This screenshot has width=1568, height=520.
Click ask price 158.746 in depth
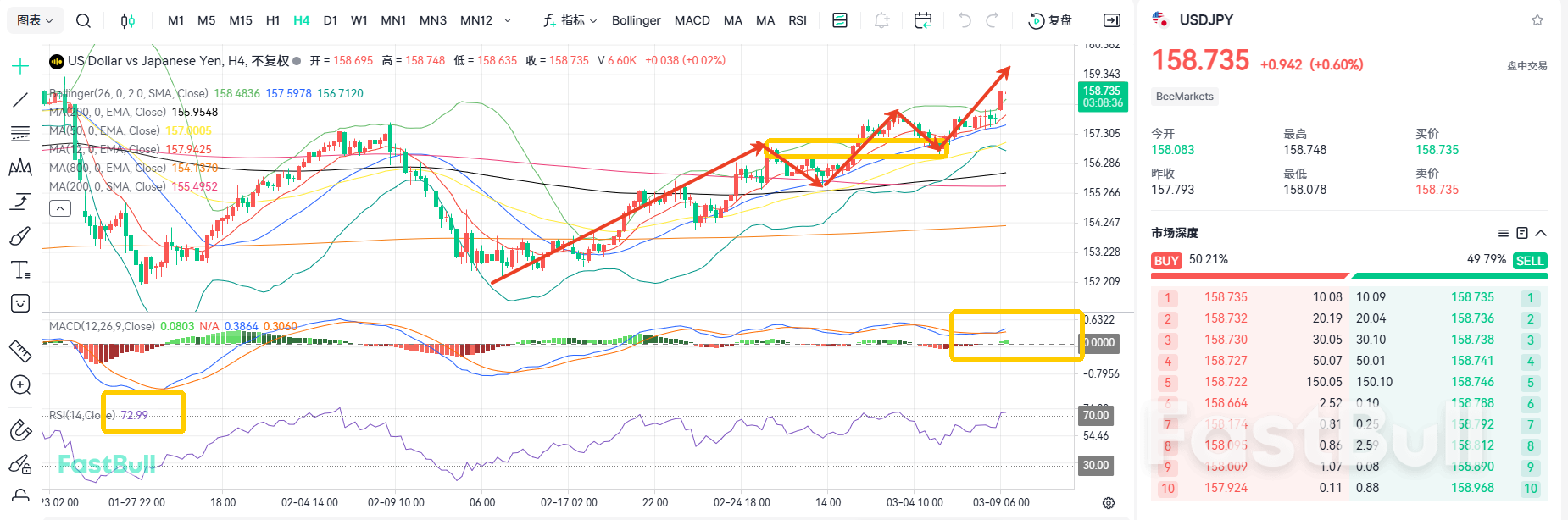pos(1473,382)
